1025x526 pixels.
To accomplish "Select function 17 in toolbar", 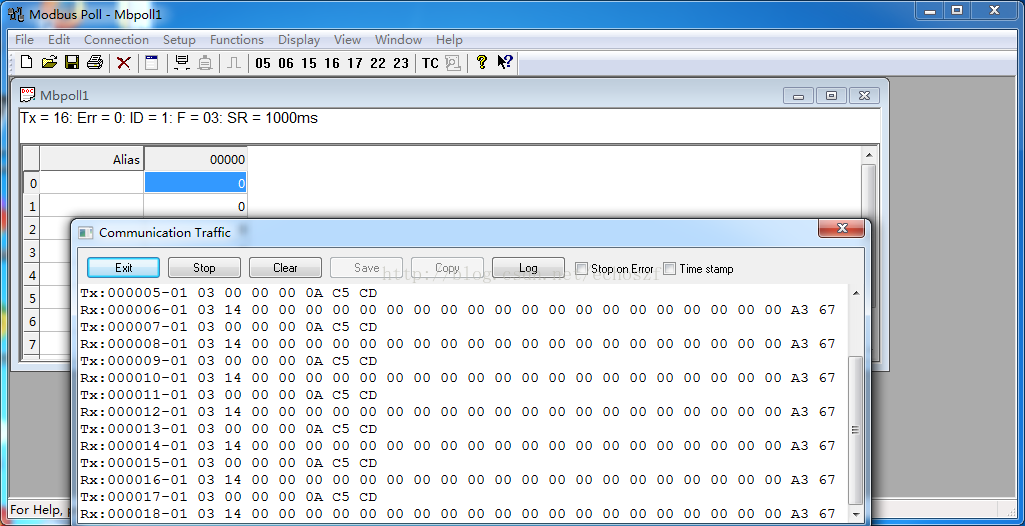I will (x=354, y=63).
